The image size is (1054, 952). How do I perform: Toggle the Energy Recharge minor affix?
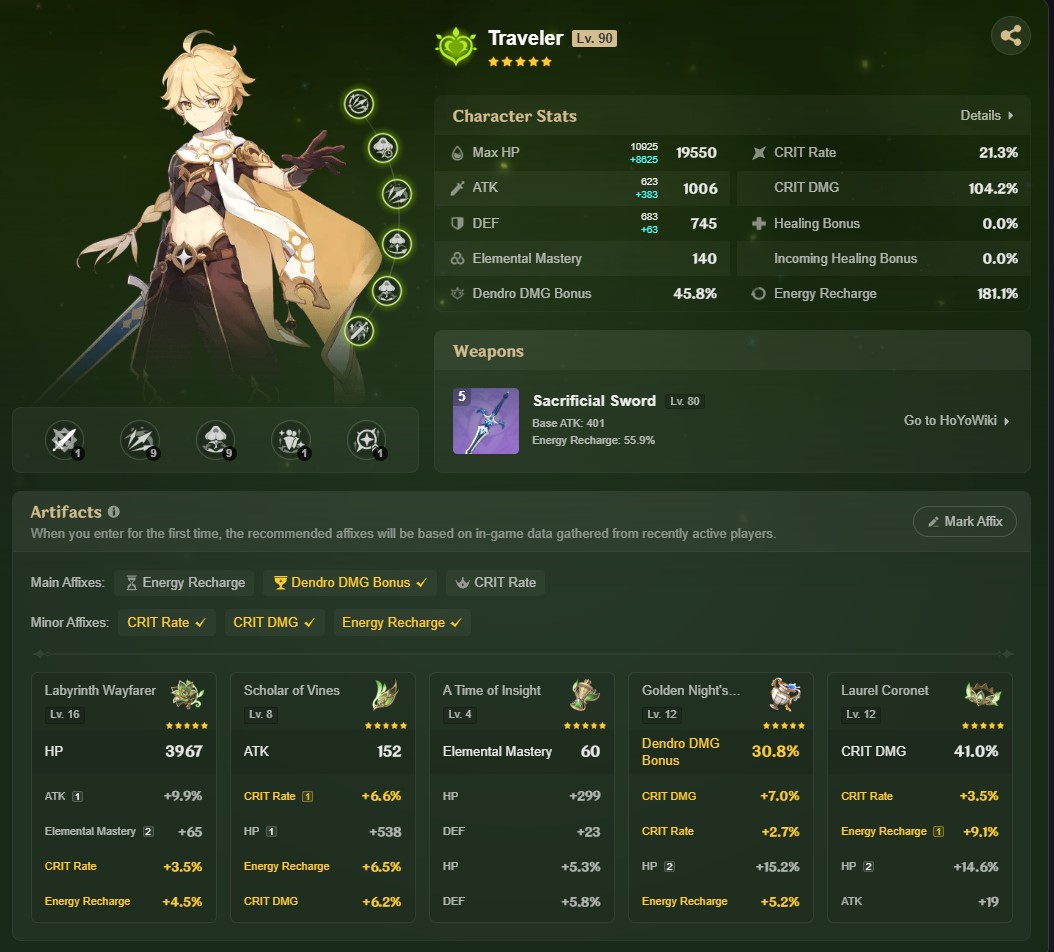[402, 623]
